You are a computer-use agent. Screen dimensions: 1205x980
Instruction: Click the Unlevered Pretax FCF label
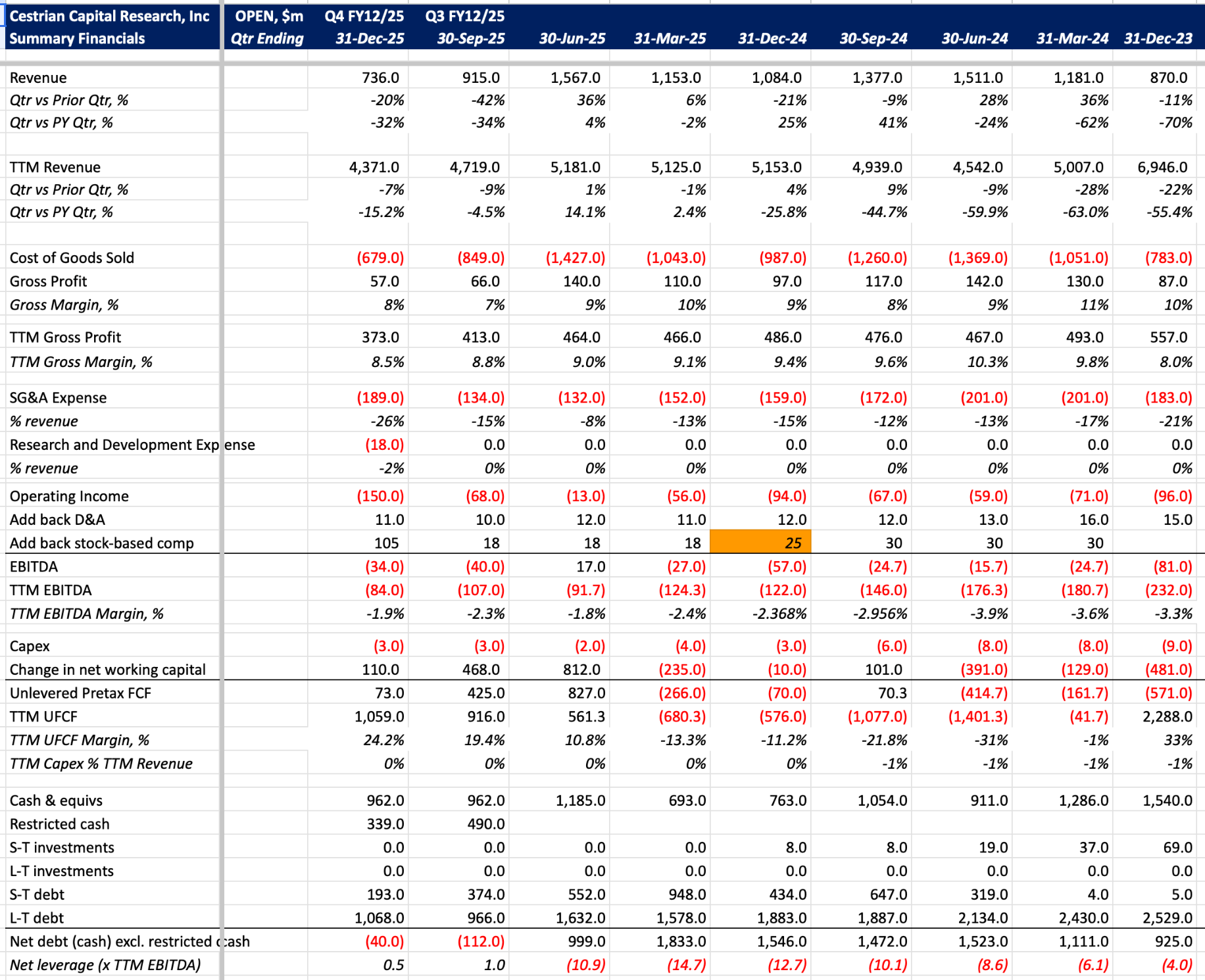[x=80, y=693]
